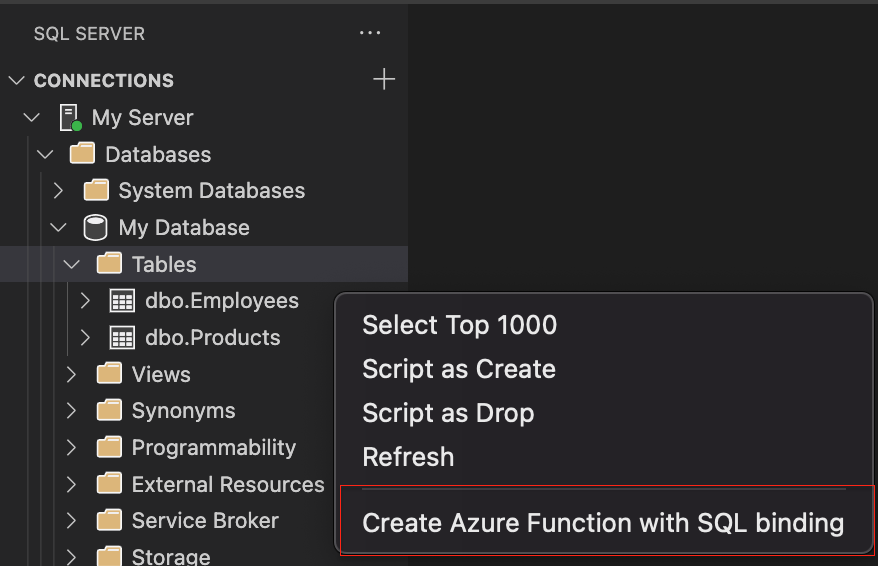Collapse the Tables folder chevron
The width and height of the screenshot is (878, 566).
(71, 265)
